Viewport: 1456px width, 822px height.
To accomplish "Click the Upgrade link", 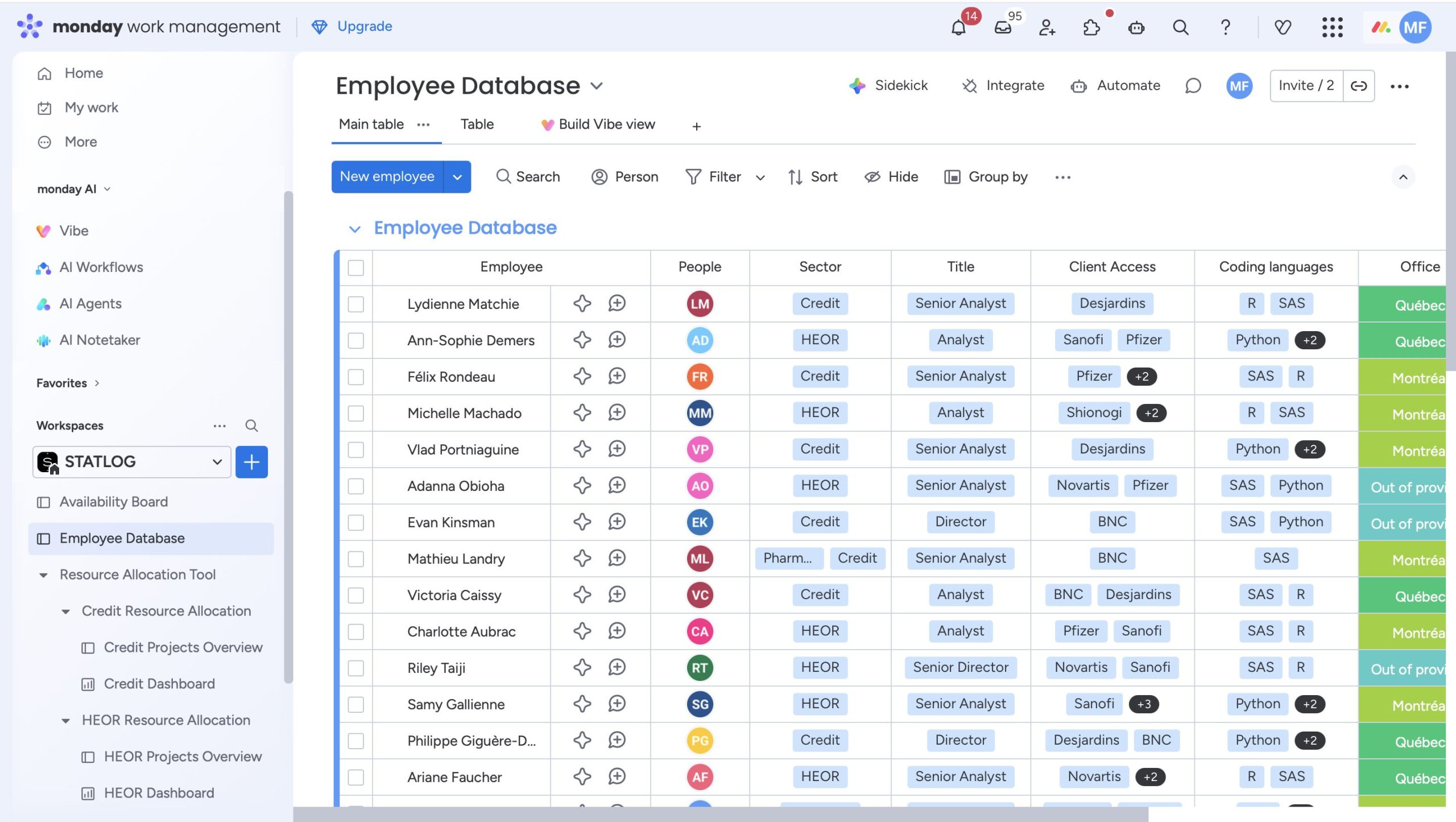I will pyautogui.click(x=353, y=26).
